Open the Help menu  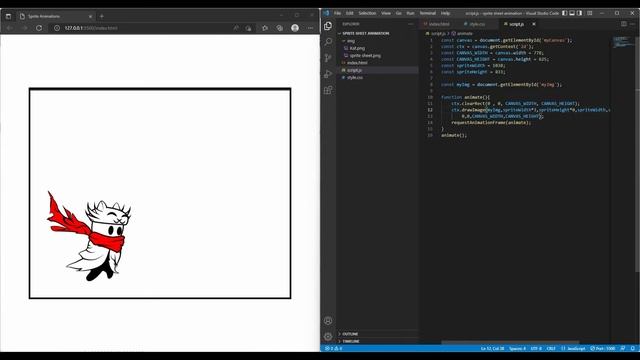[x=445, y=13]
